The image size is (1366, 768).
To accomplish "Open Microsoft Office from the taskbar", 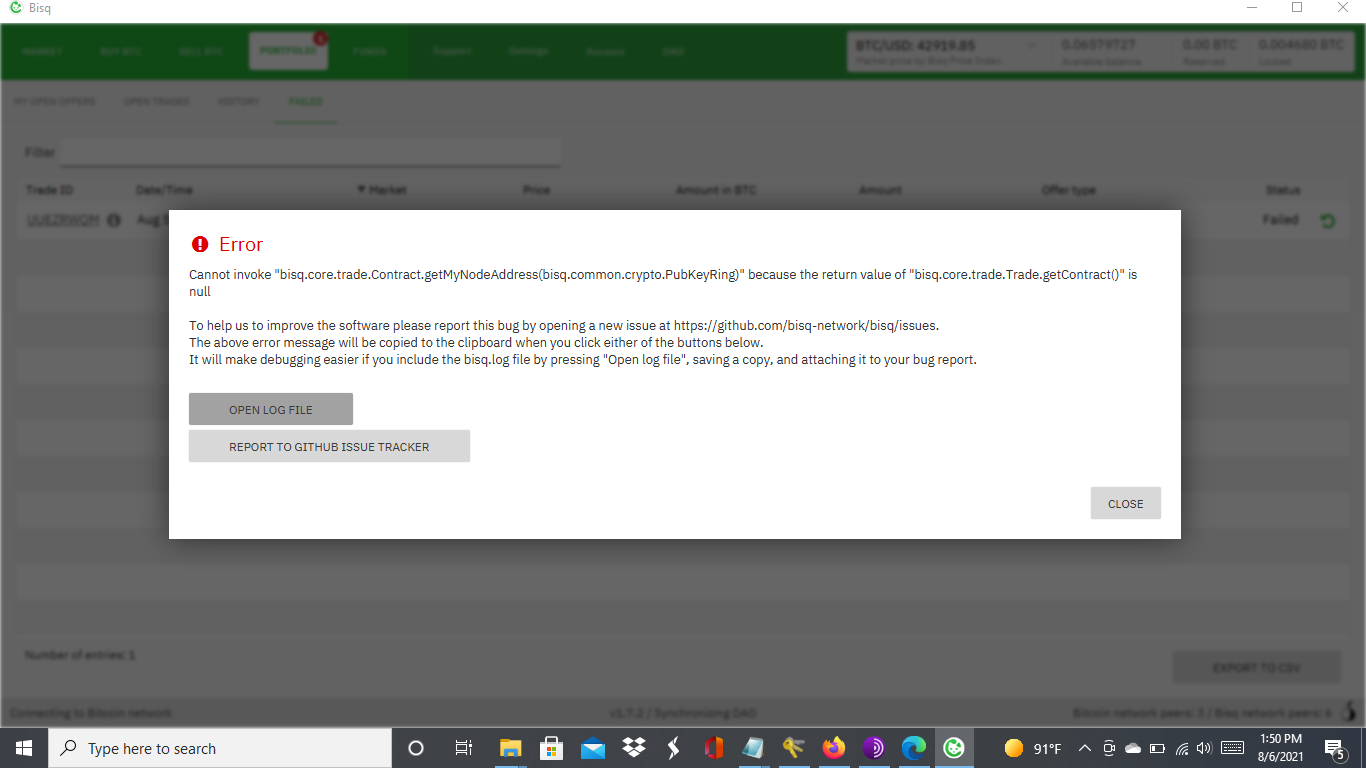I will pyautogui.click(x=713, y=748).
